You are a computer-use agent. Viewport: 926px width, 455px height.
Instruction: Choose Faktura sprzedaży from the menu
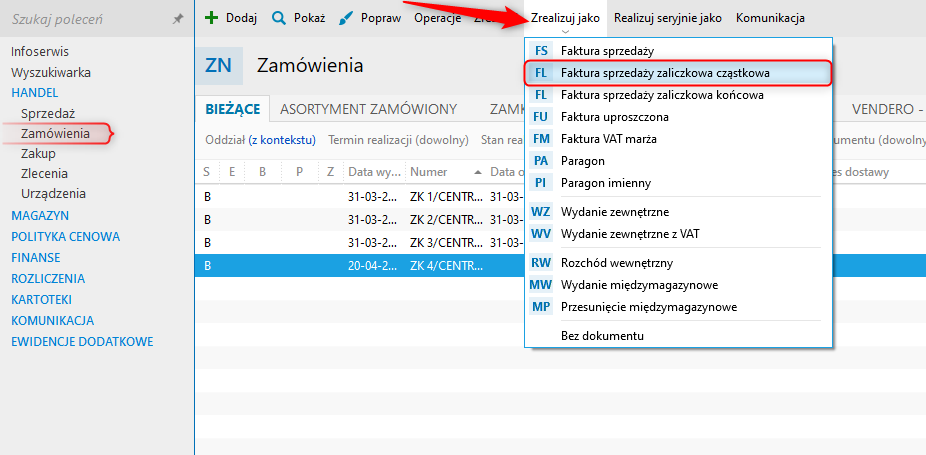(678, 51)
